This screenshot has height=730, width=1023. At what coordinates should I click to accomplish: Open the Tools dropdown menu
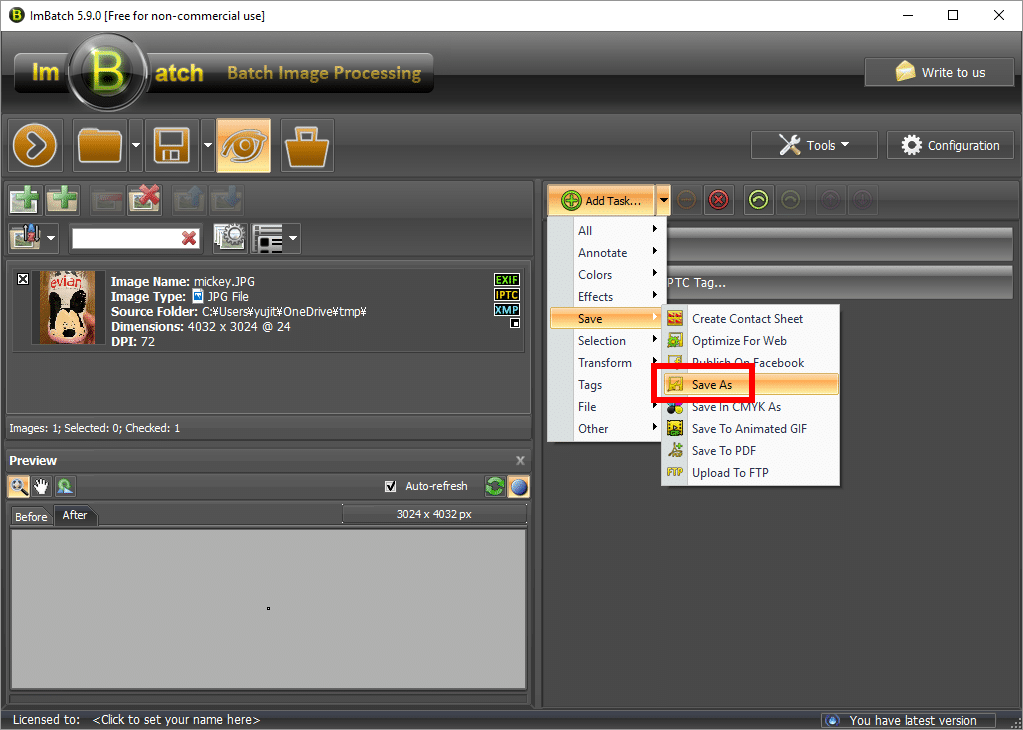click(x=814, y=145)
